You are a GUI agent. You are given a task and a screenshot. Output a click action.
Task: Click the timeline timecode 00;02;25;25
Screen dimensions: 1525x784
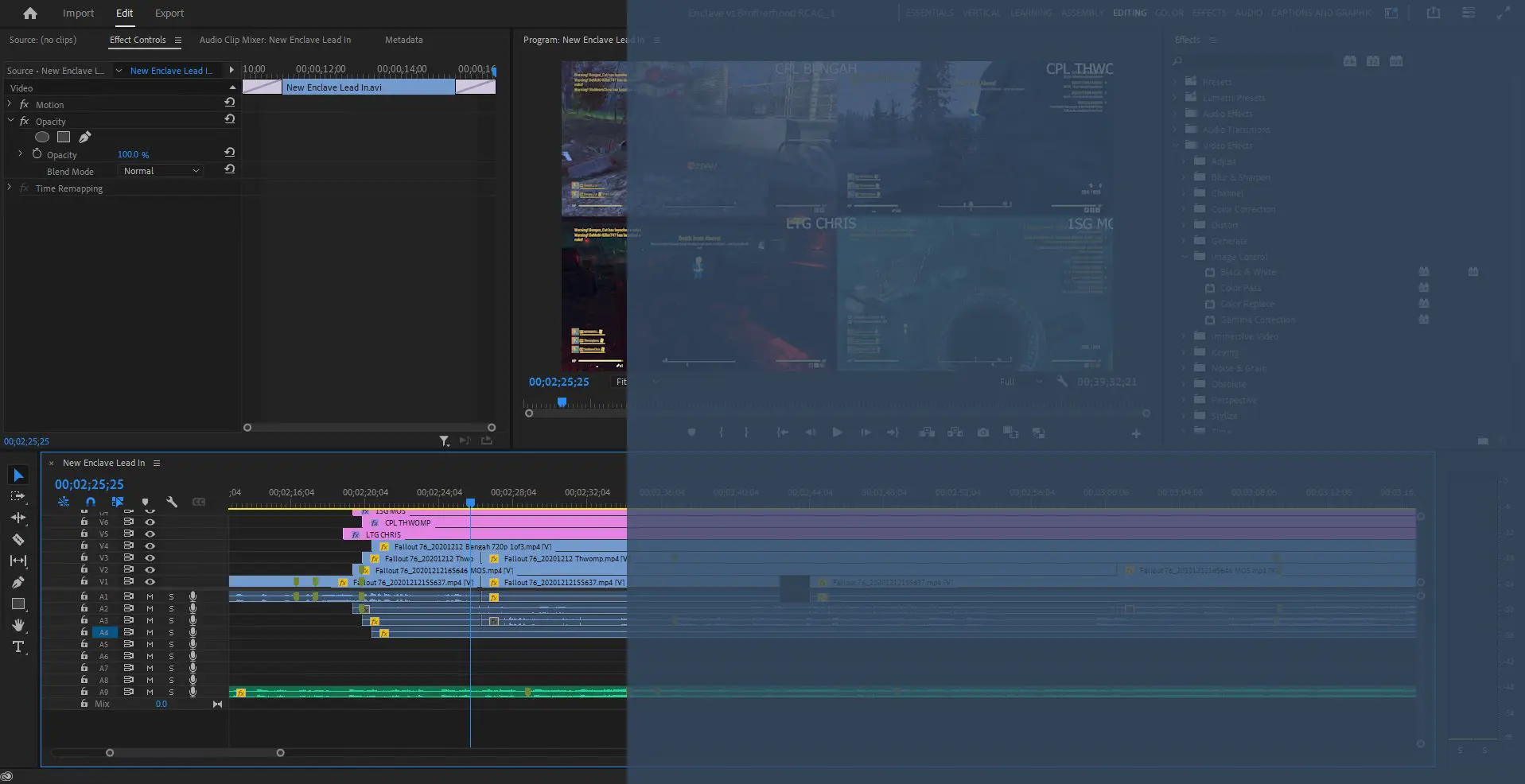coord(89,484)
